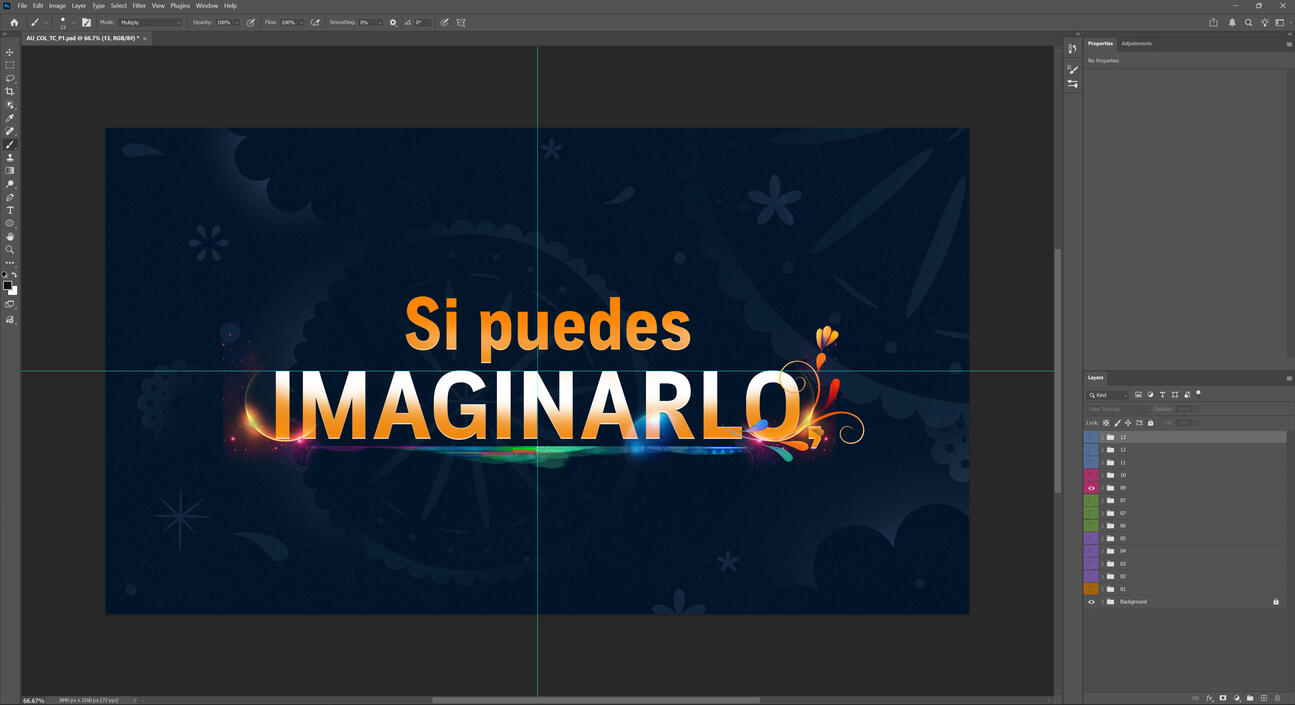Image resolution: width=1295 pixels, height=705 pixels.
Task: Click the 66.67% zoom field in status bar
Action: click(34, 700)
